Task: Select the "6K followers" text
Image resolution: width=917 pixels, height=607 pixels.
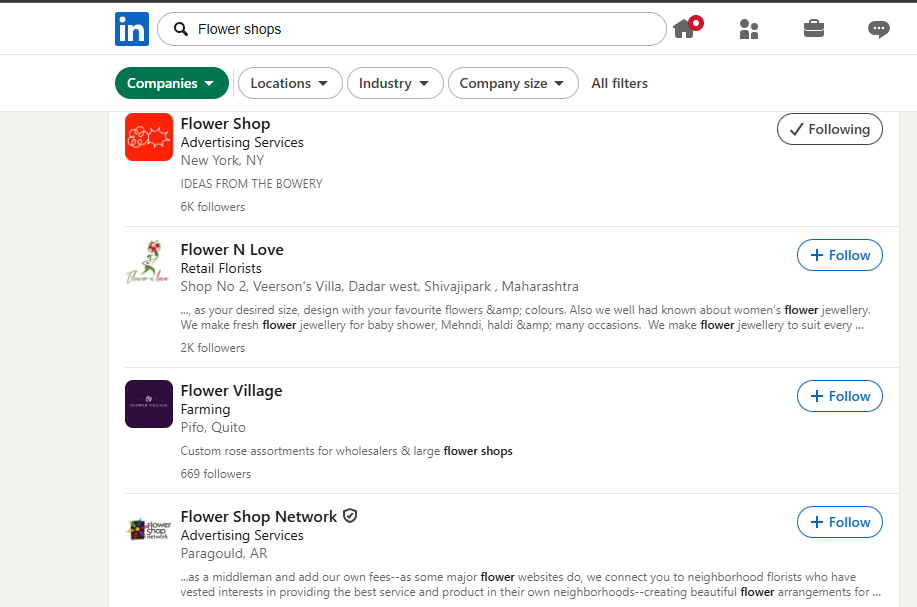Action: [x=213, y=207]
